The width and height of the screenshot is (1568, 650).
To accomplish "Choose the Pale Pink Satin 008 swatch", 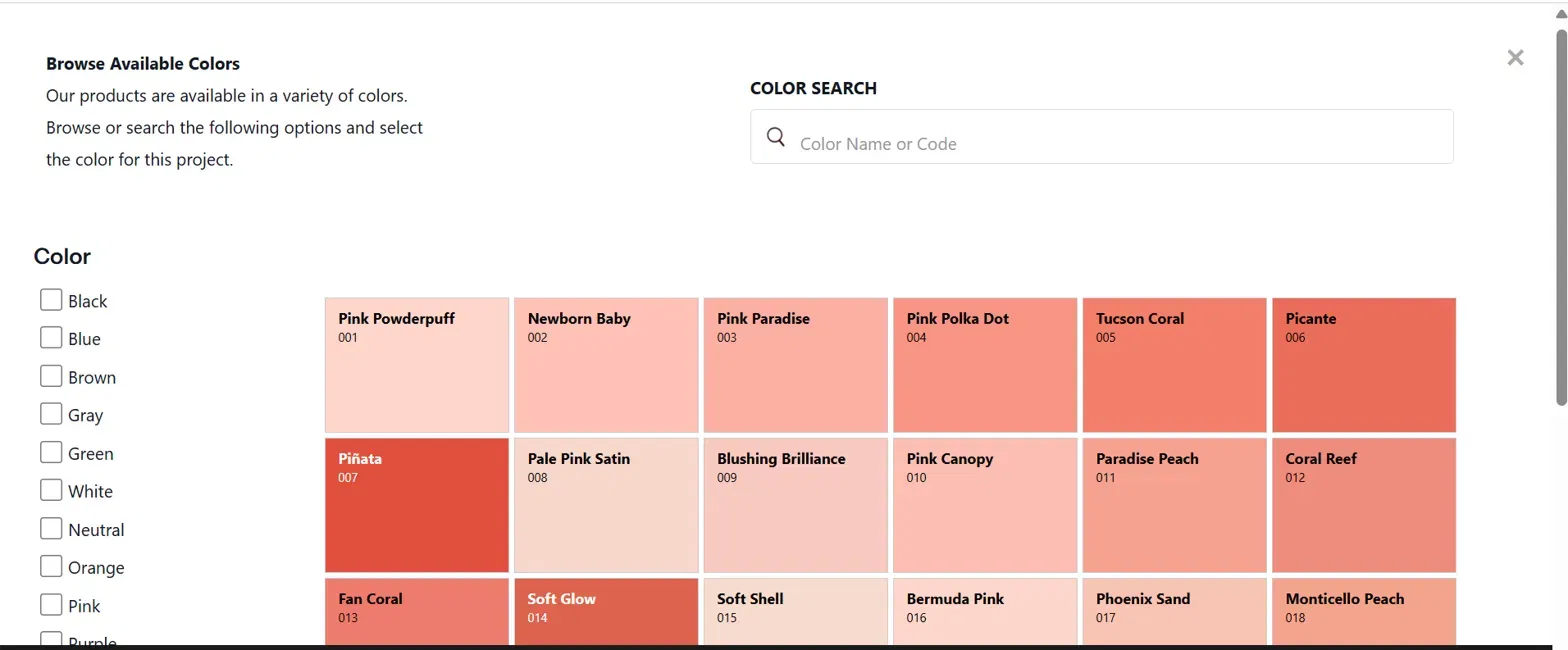I will click(x=606, y=505).
